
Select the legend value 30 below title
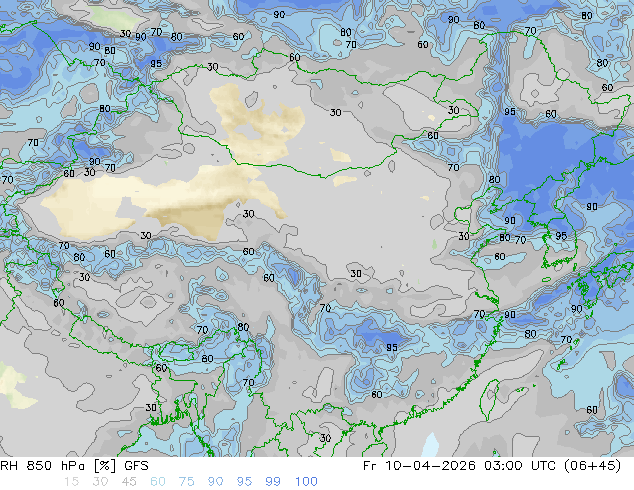(x=100, y=482)
